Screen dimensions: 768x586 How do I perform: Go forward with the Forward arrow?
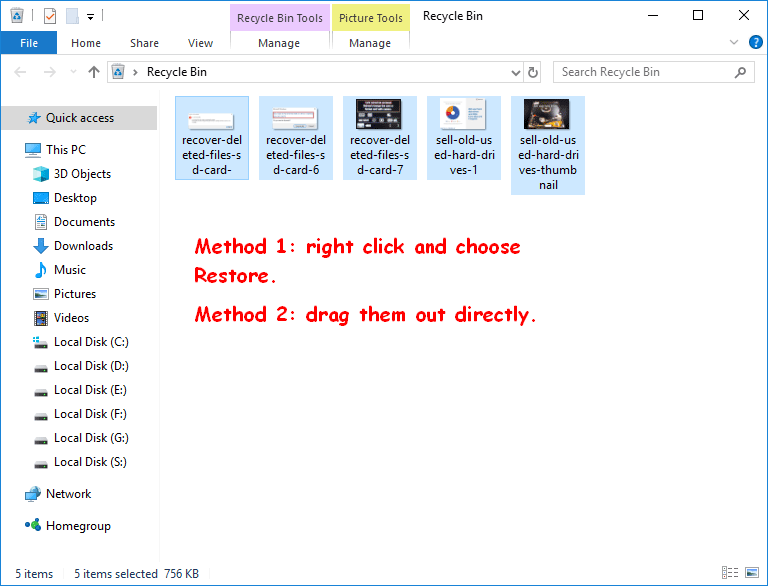point(49,73)
